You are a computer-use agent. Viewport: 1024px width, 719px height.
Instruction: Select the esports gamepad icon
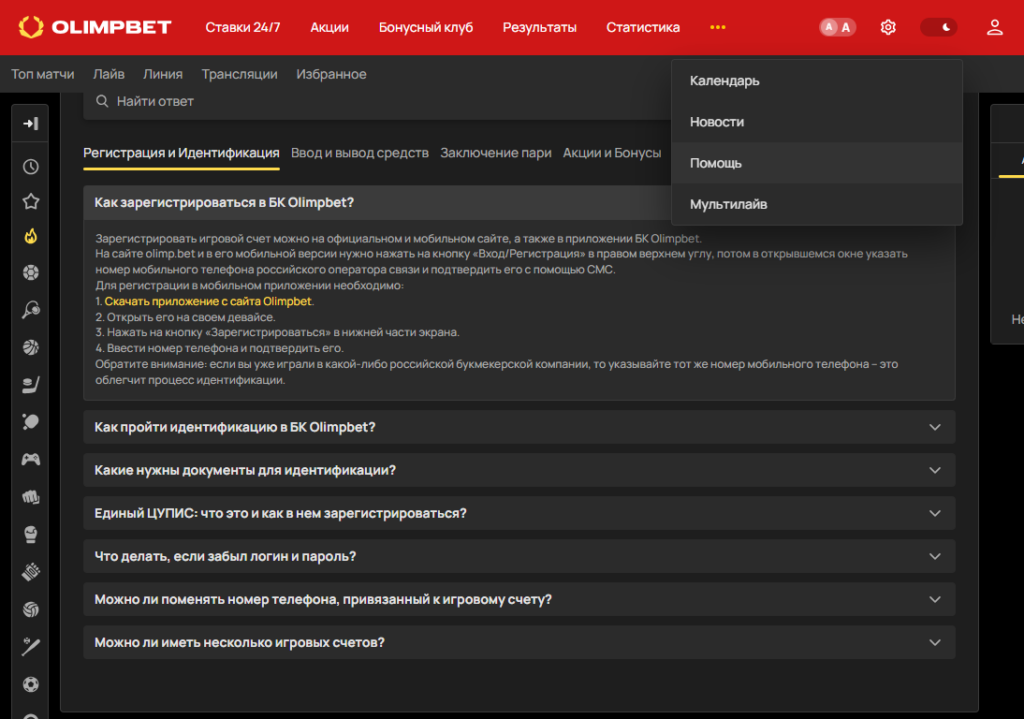[31, 459]
